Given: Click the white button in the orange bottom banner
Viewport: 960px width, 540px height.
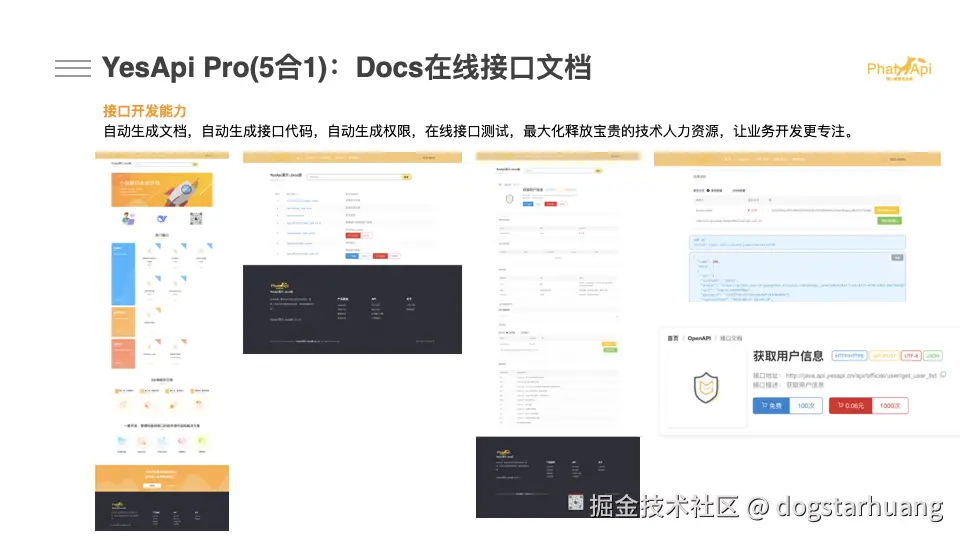Looking at the screenshot, I should point(152,486).
